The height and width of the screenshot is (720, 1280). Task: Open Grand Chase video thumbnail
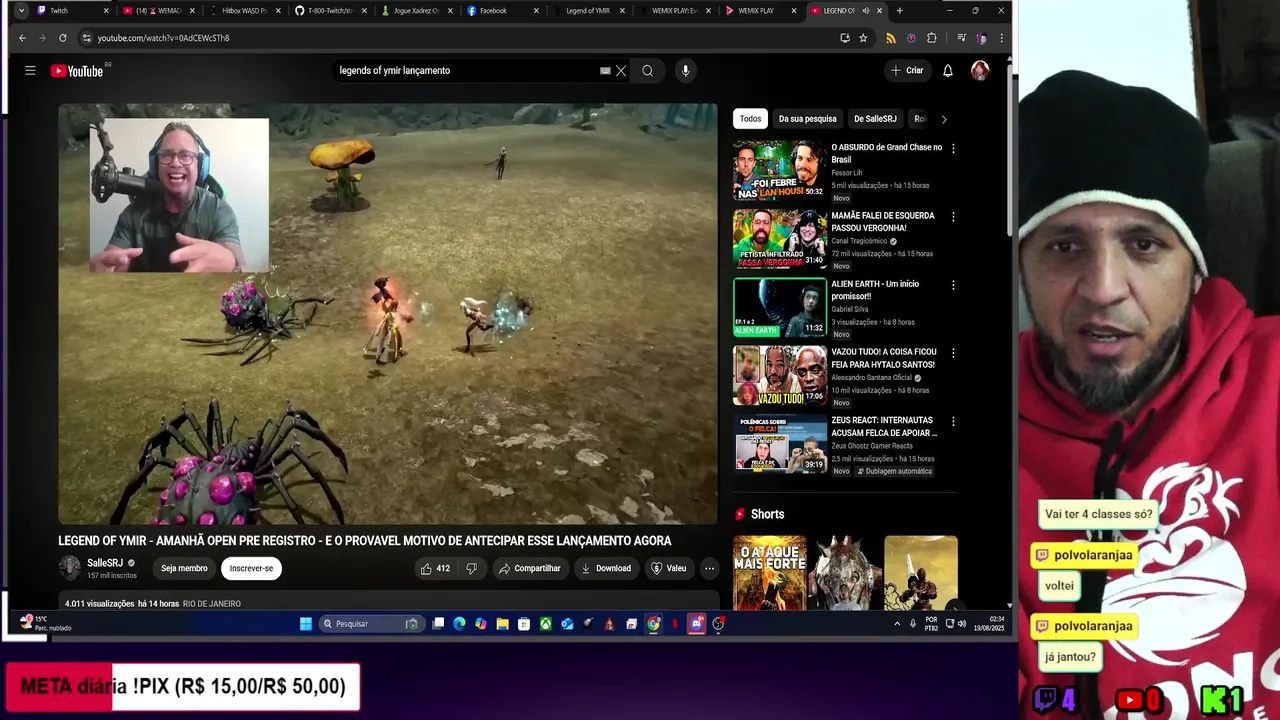point(780,170)
